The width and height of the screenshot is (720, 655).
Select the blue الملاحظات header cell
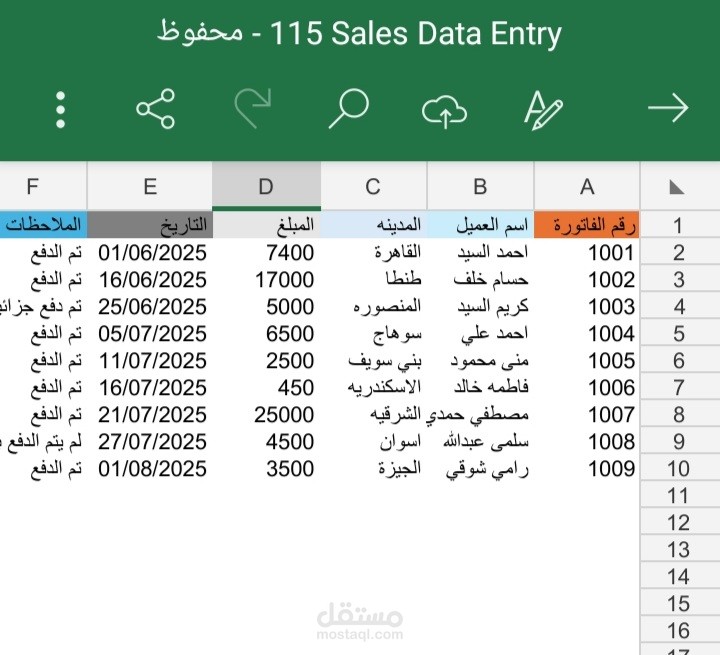43,225
